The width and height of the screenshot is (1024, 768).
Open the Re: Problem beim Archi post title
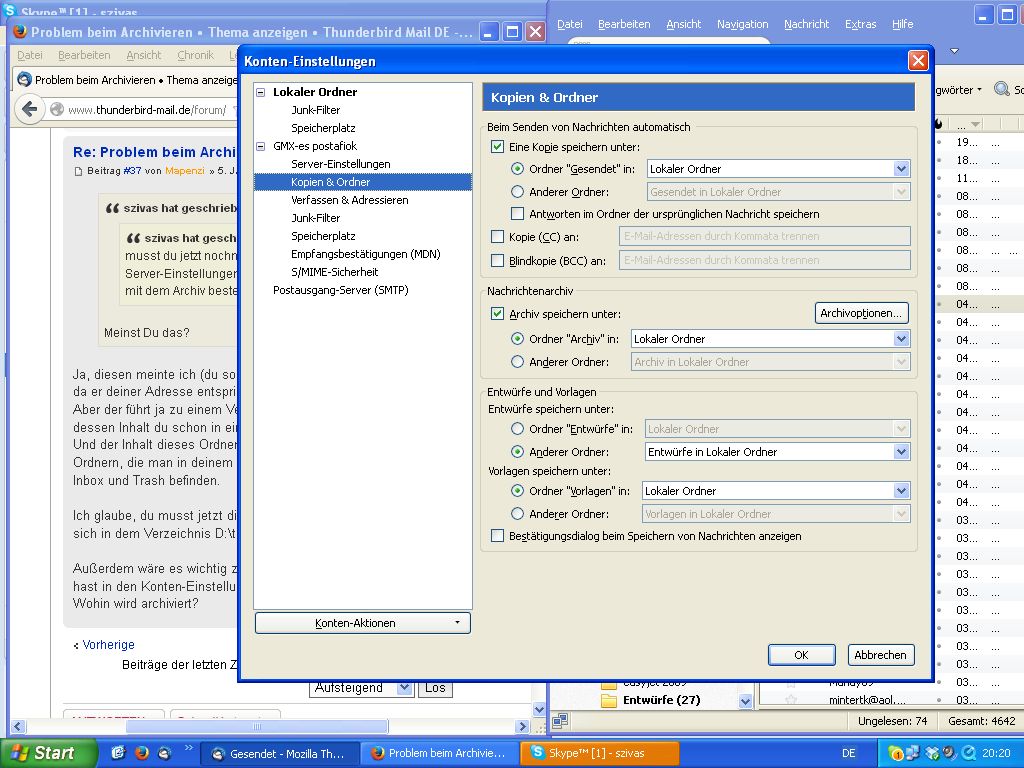155,152
